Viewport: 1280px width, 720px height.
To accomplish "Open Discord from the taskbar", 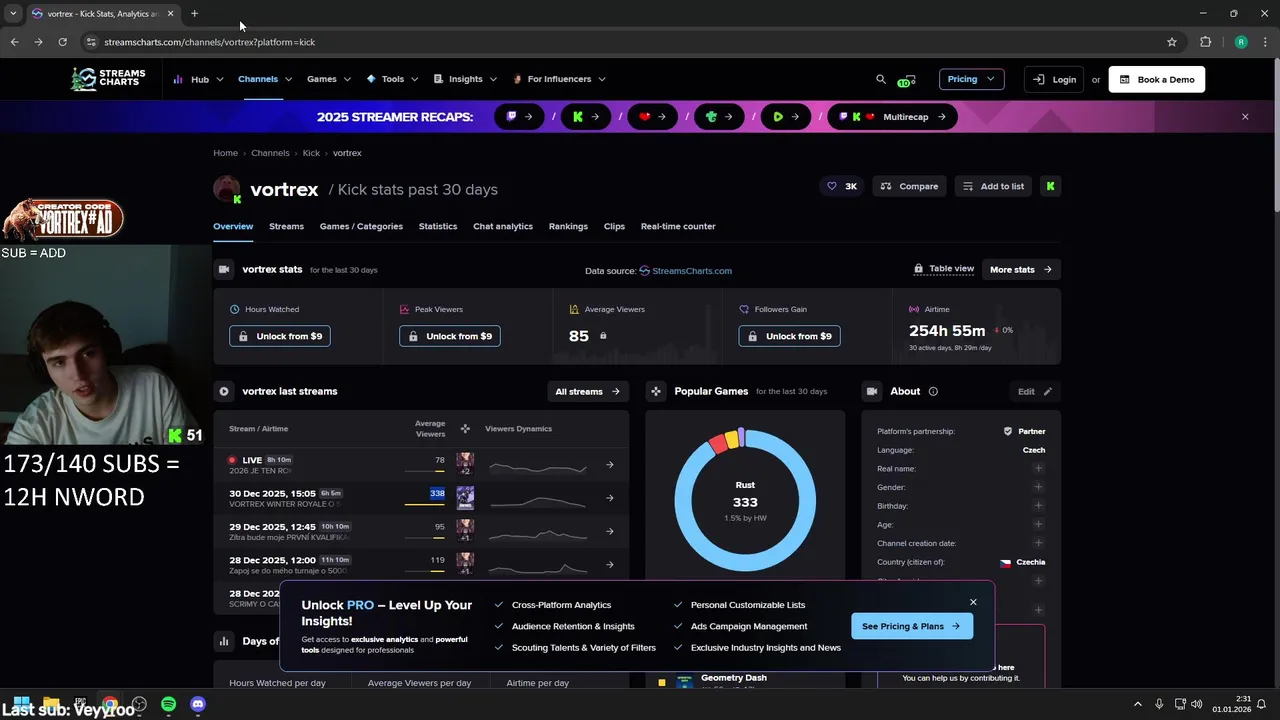I will click(x=198, y=704).
